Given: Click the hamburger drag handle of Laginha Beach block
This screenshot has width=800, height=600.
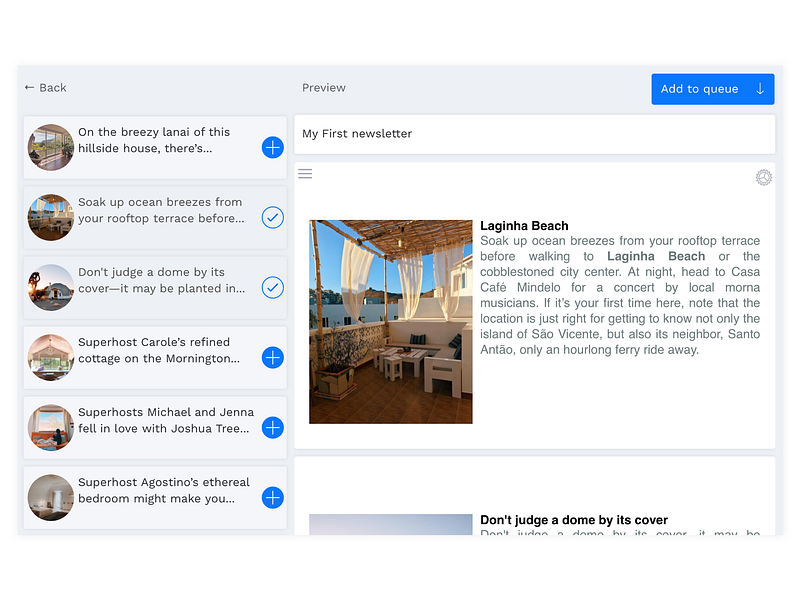Looking at the screenshot, I should [x=305, y=173].
